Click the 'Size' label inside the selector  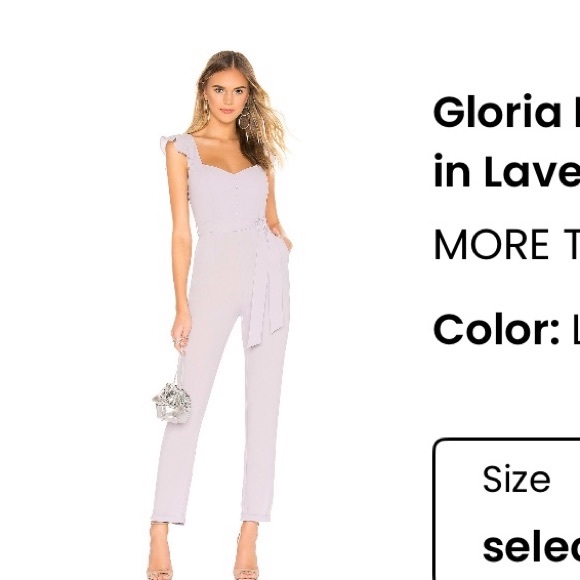click(516, 479)
